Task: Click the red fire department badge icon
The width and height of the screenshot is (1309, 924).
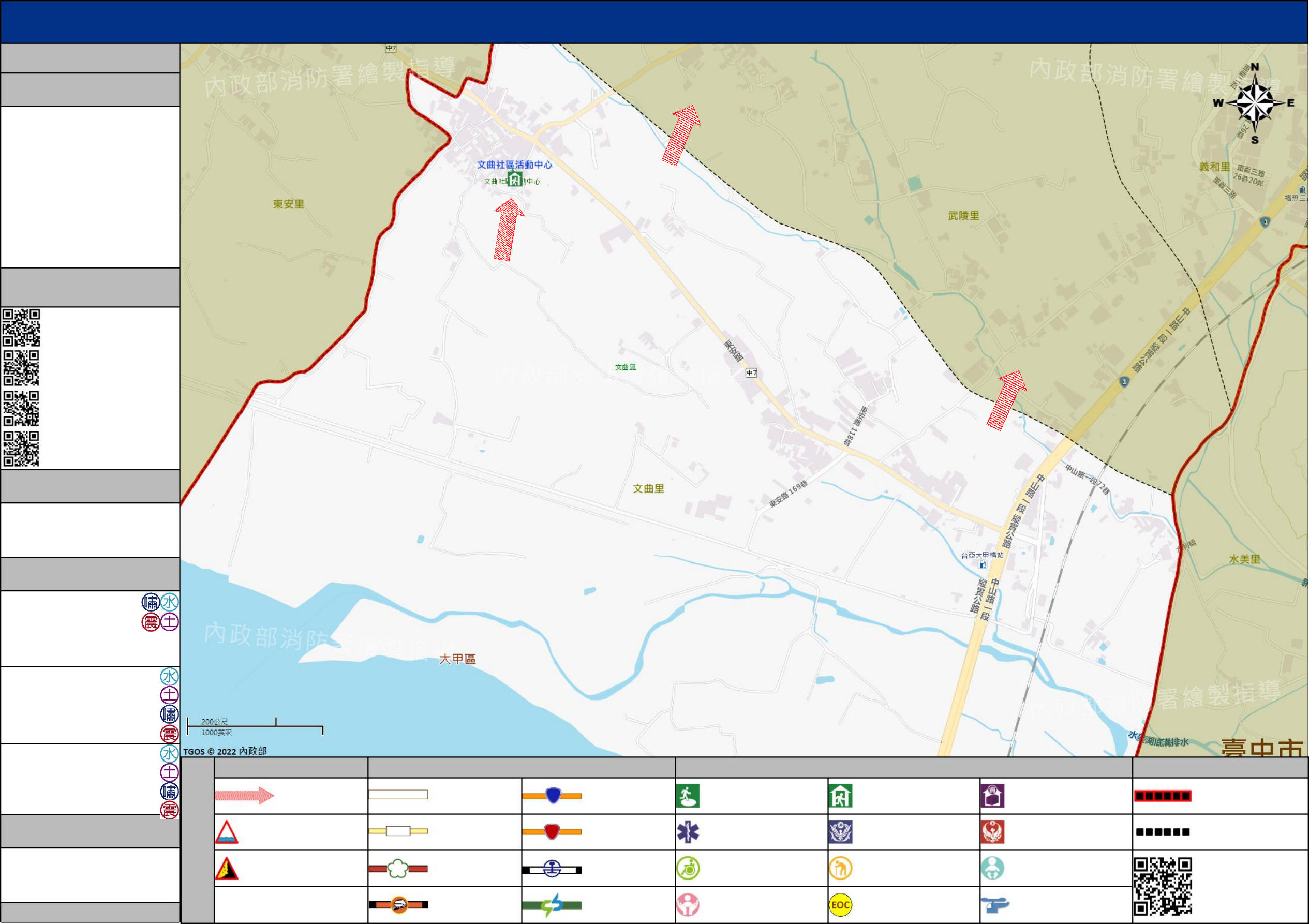Action: coord(992,832)
